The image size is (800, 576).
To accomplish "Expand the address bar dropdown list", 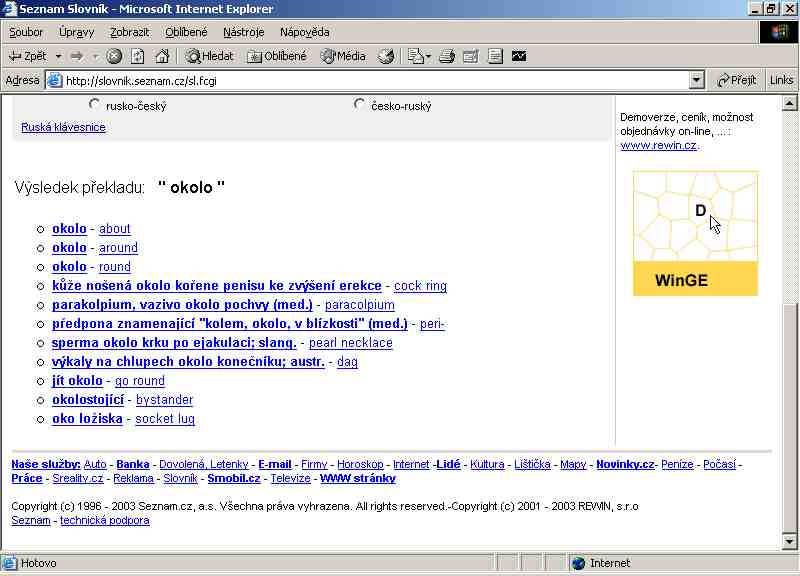I will tap(696, 81).
